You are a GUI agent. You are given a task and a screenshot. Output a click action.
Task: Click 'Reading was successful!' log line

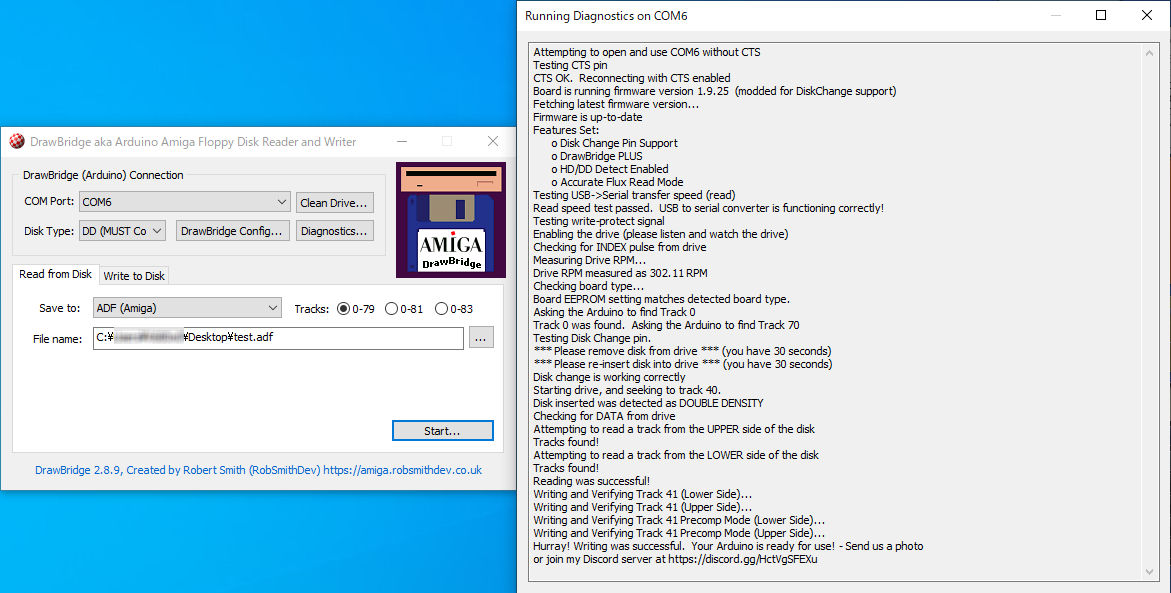point(591,481)
